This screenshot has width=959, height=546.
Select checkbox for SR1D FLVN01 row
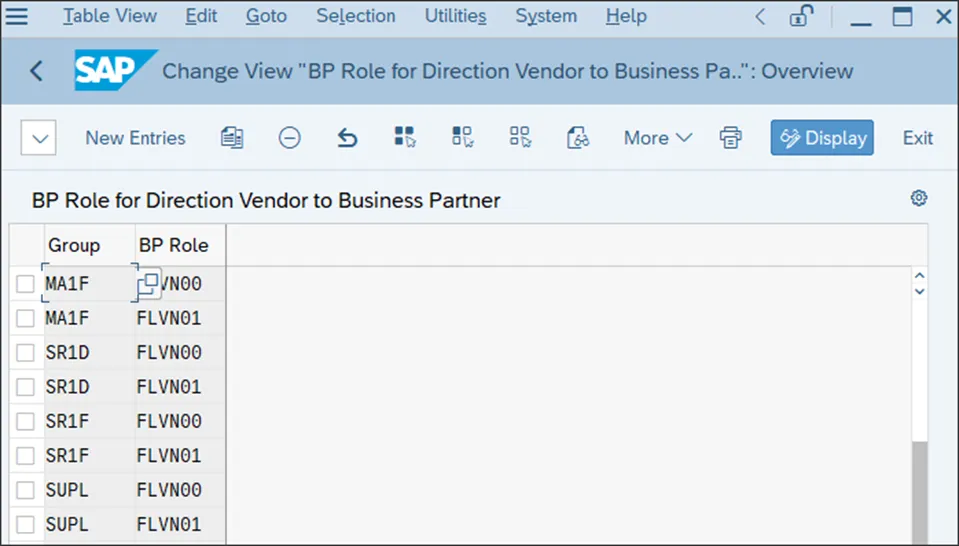25,386
